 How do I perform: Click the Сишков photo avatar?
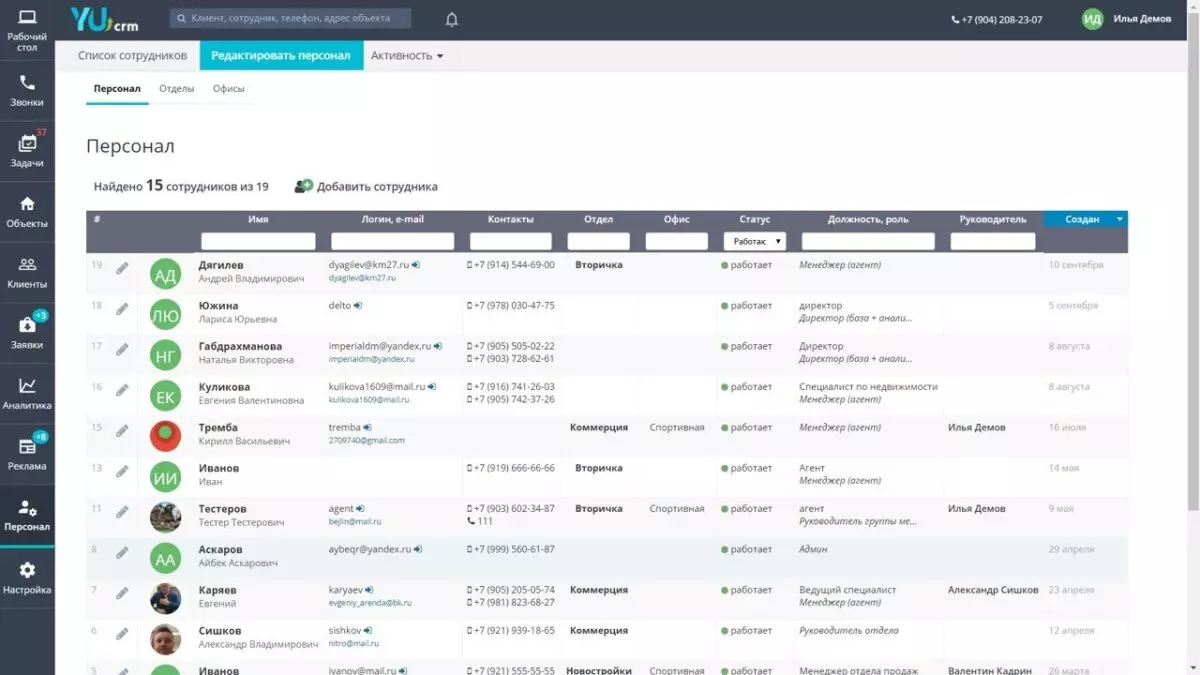165,639
